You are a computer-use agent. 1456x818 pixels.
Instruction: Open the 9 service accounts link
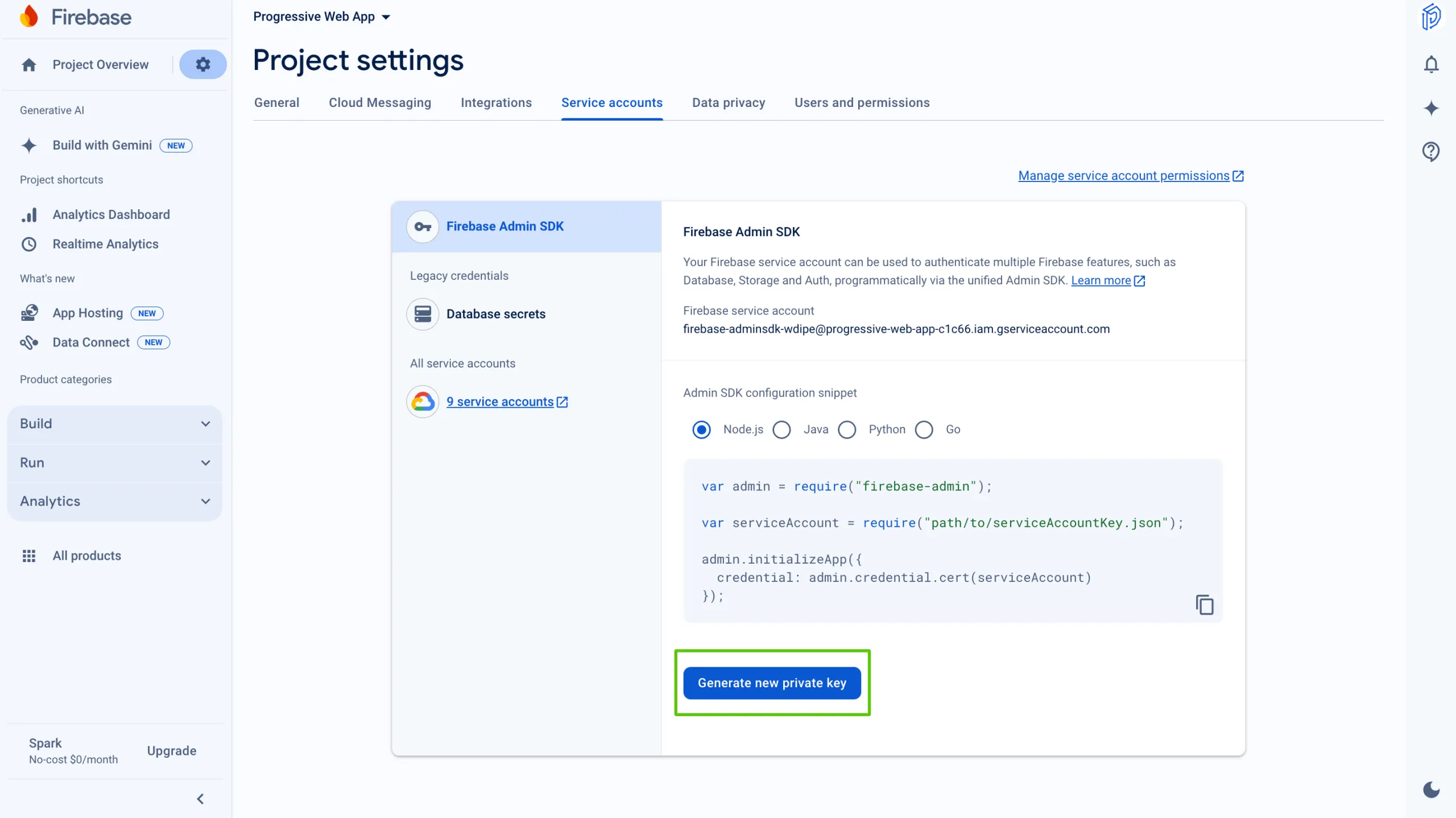(x=499, y=402)
